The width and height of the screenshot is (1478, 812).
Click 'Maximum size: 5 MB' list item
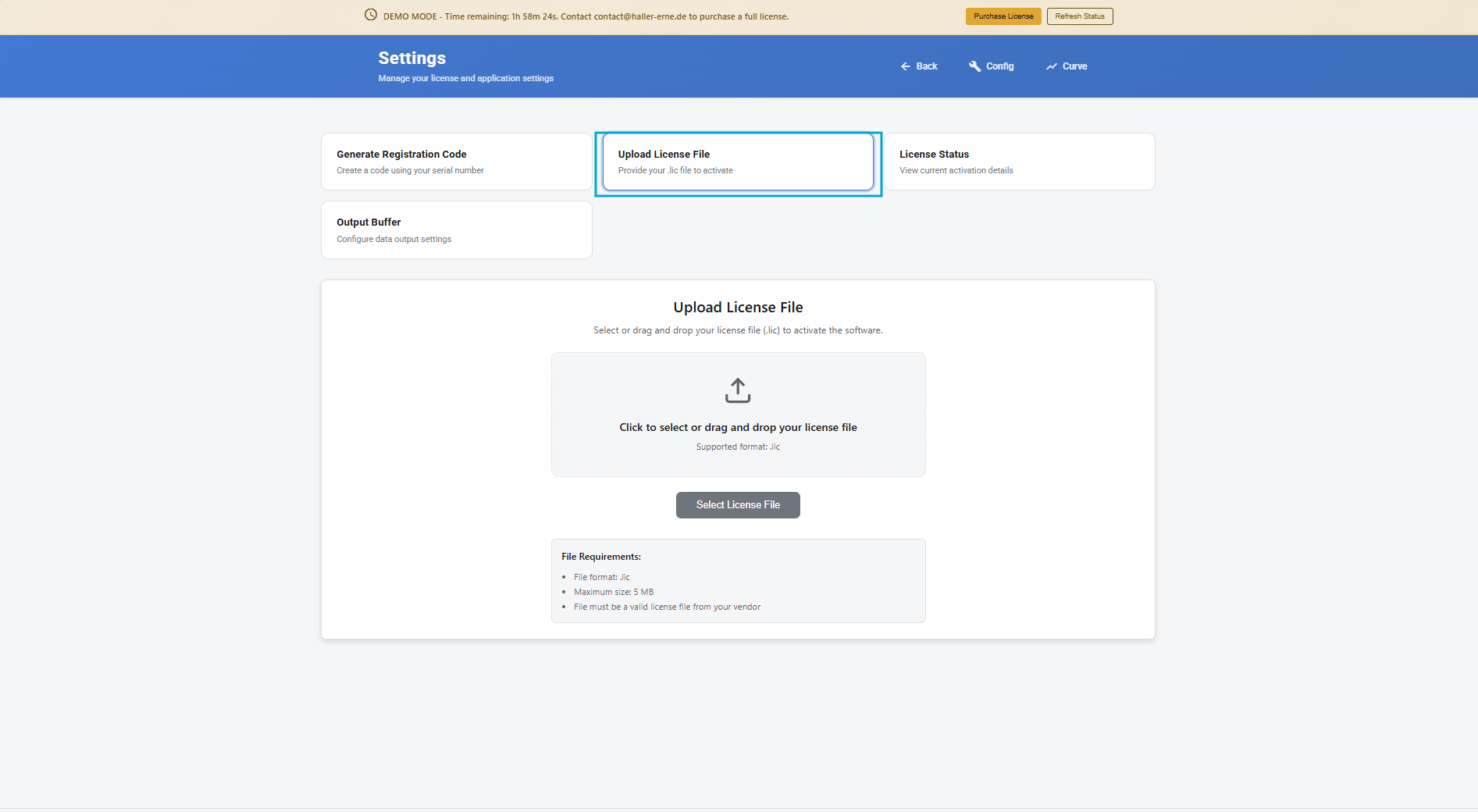614,592
